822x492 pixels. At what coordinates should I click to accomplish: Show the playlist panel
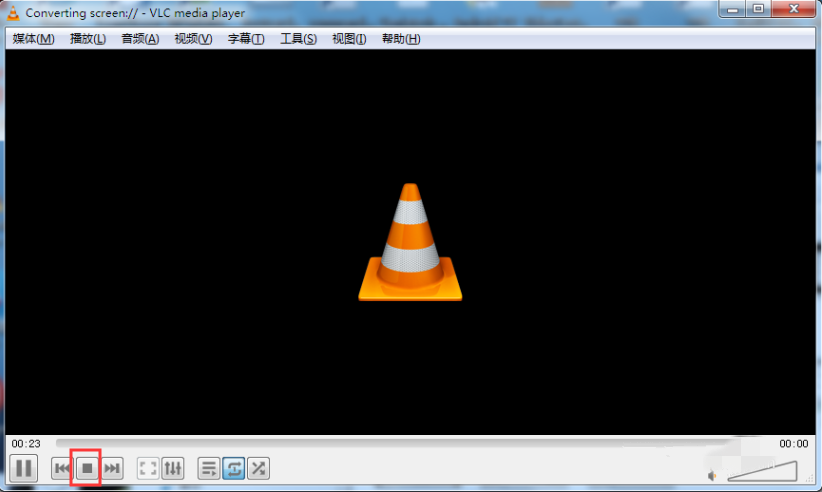(209, 468)
